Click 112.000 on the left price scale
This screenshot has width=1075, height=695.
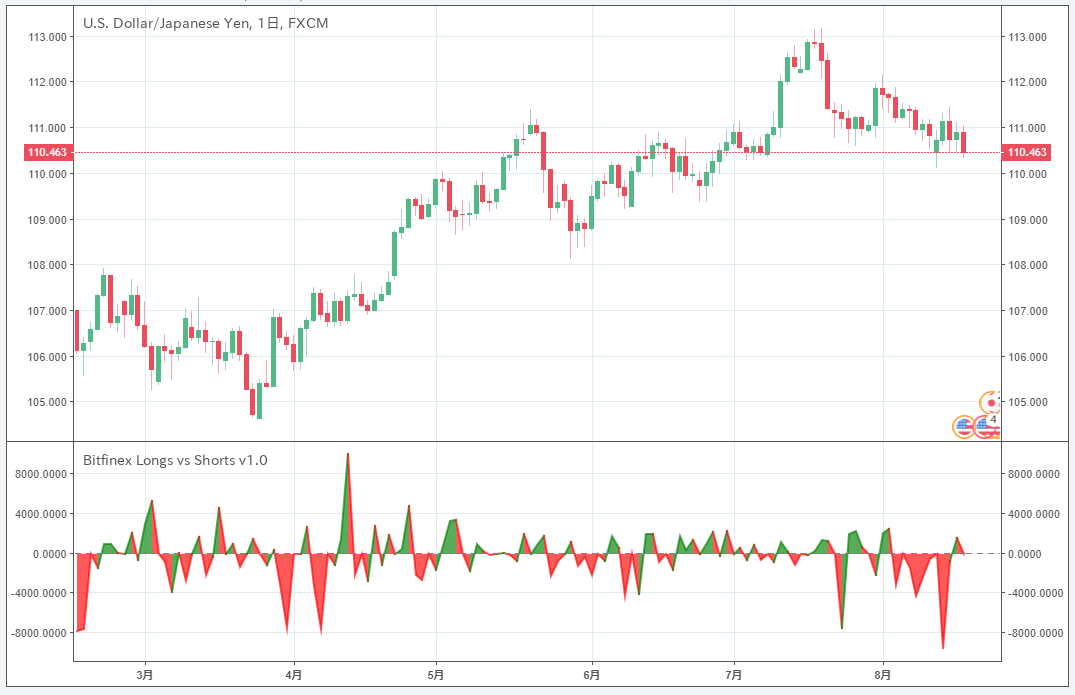click(47, 82)
